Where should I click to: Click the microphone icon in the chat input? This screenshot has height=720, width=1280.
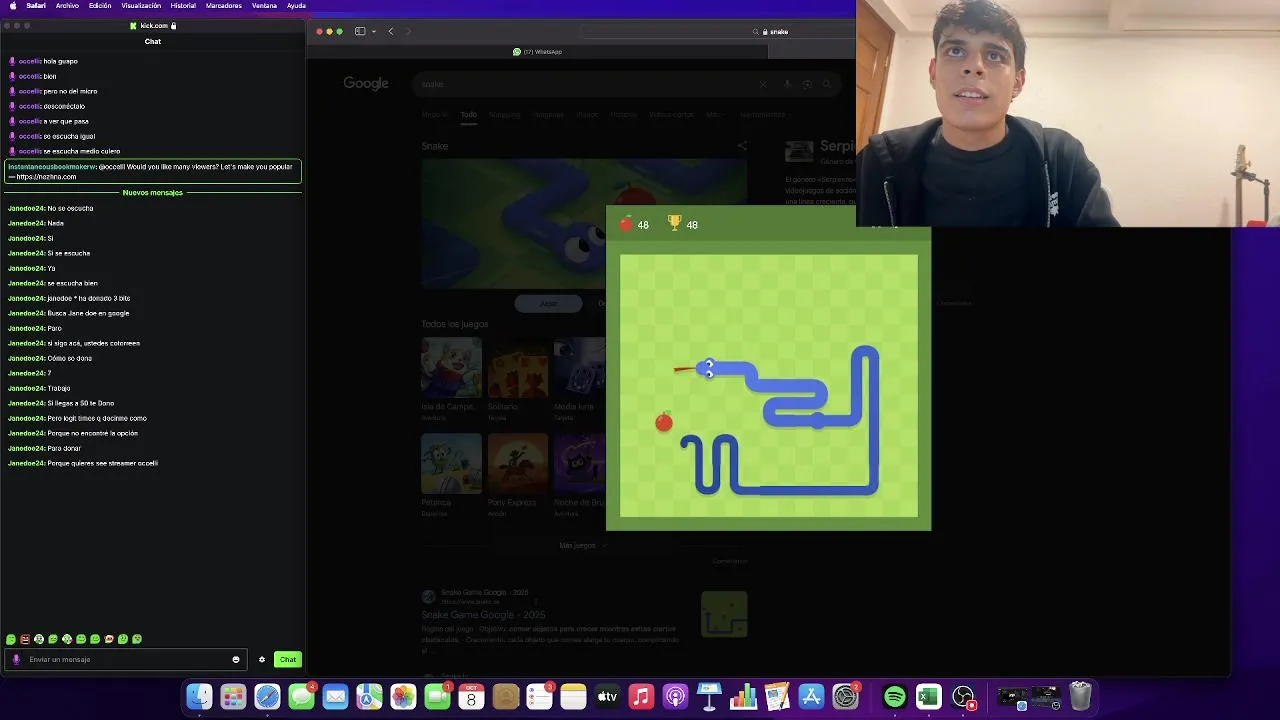tap(16, 659)
